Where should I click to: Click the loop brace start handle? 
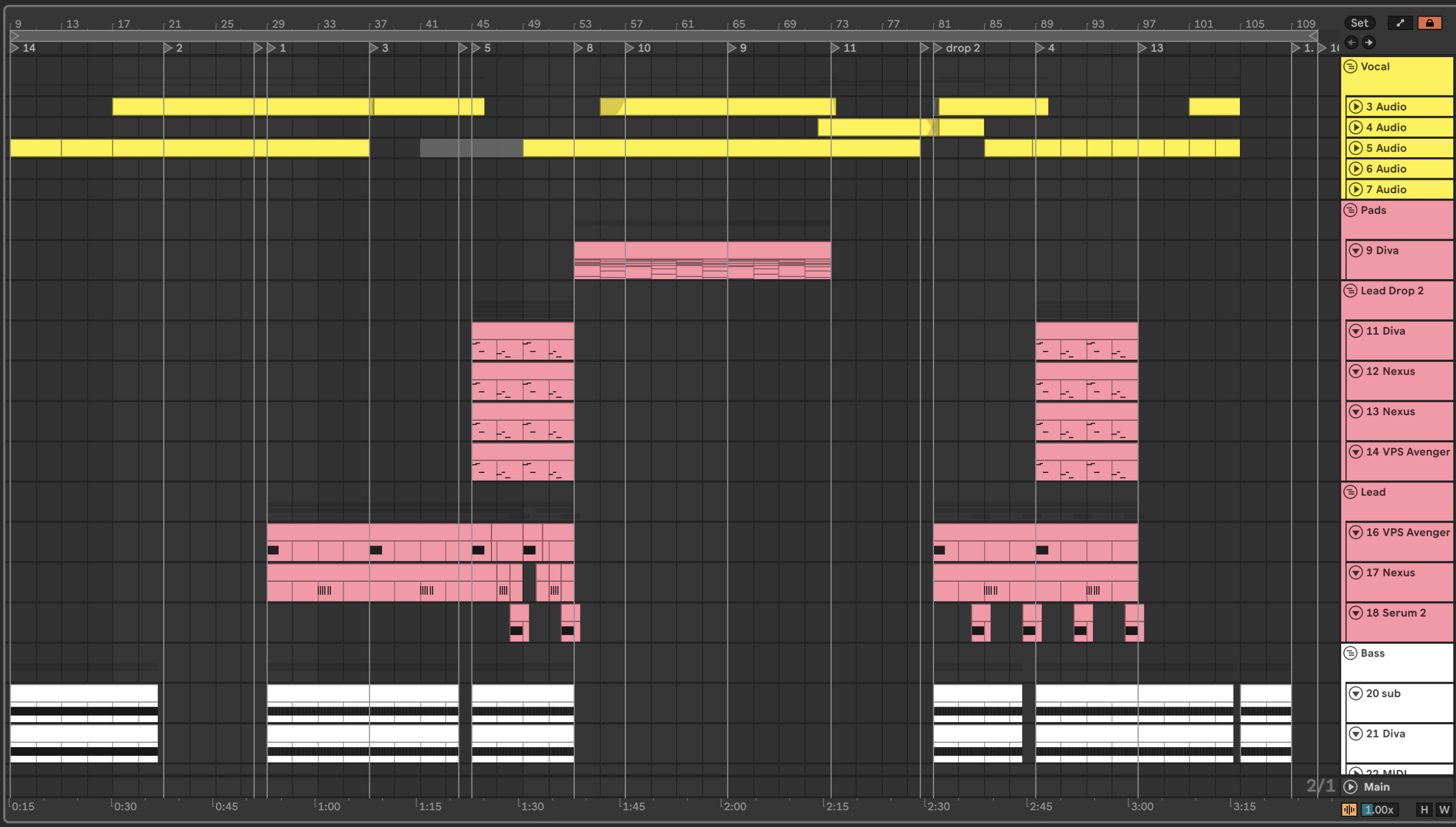click(x=15, y=36)
